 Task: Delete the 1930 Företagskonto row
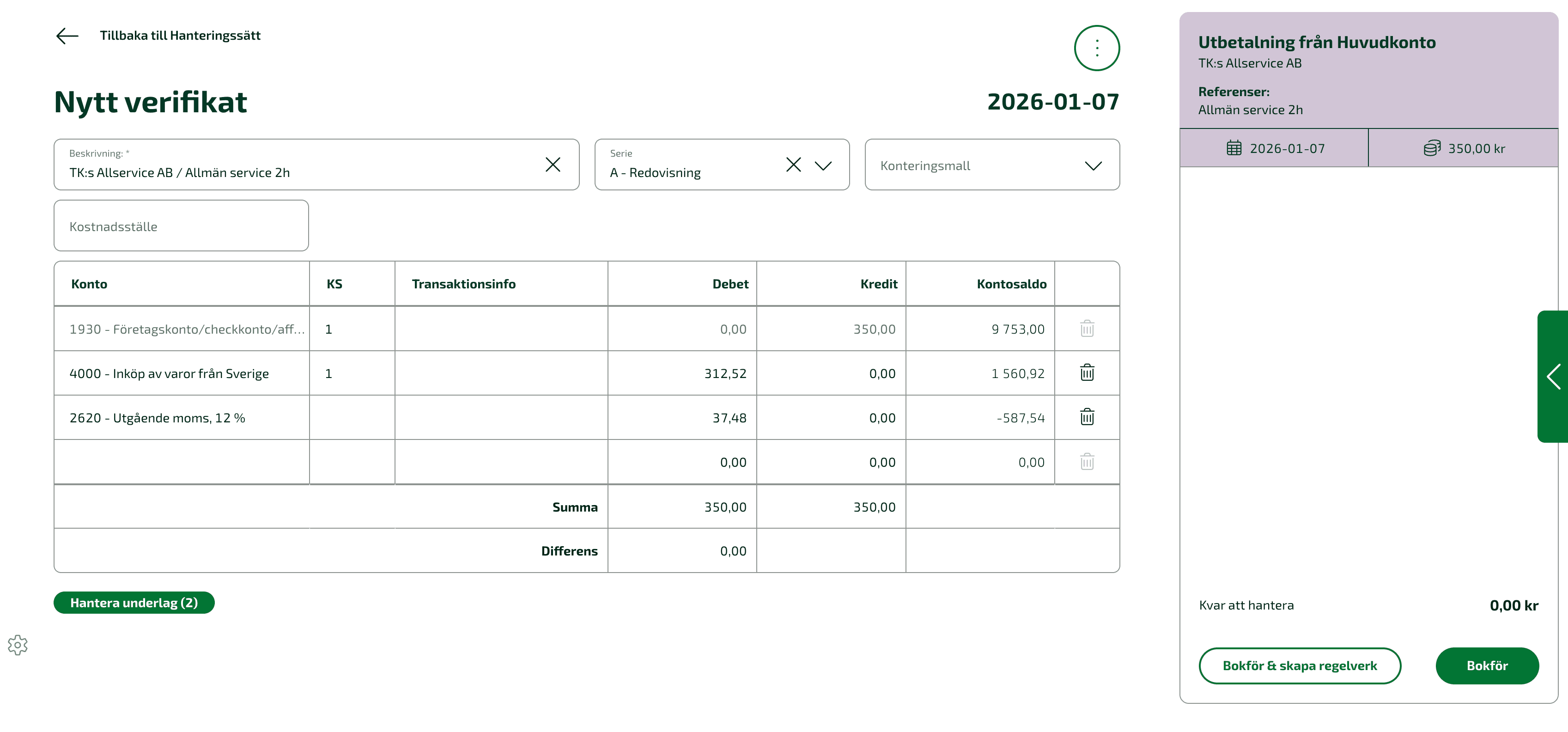click(x=1087, y=329)
